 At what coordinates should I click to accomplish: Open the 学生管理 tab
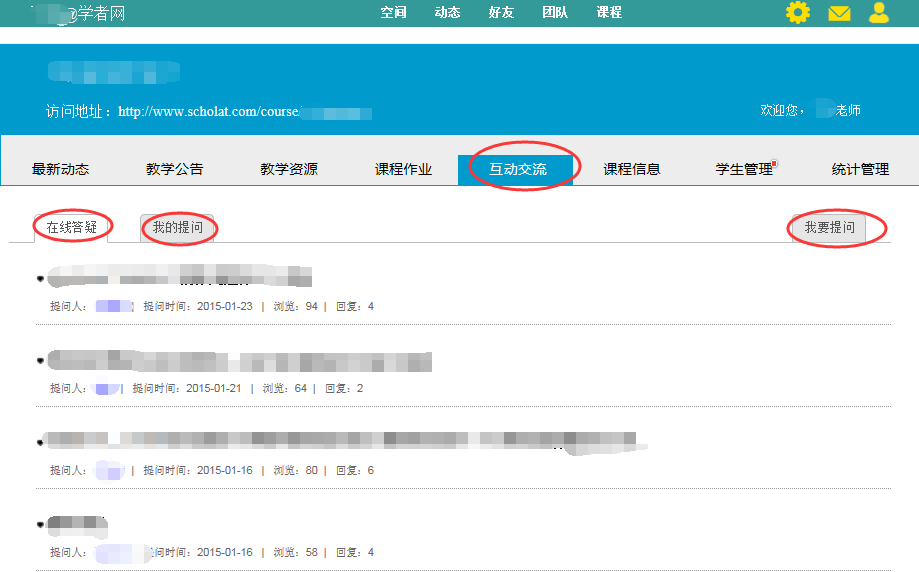[x=745, y=169]
